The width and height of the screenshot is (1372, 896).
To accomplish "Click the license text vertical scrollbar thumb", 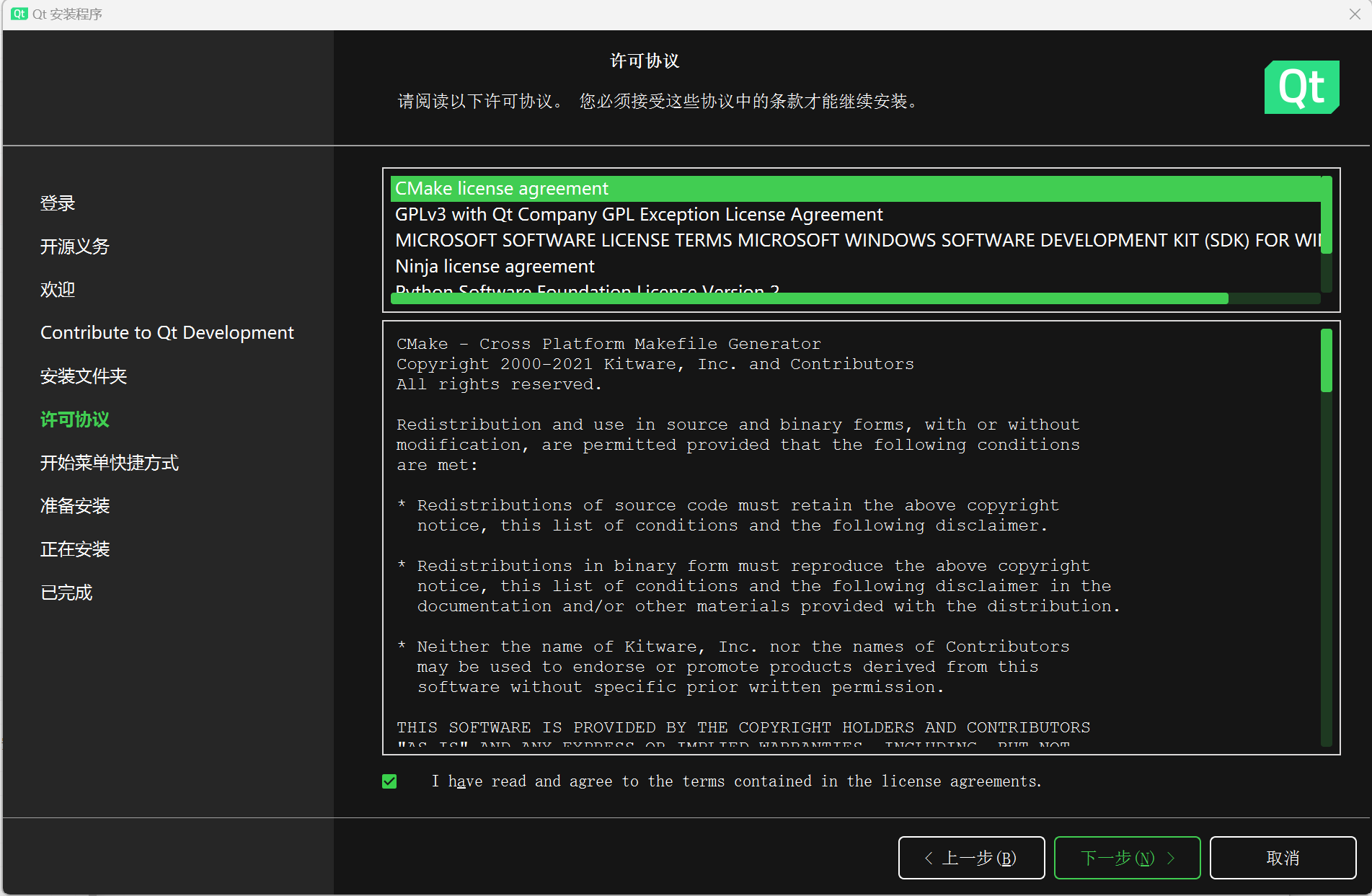I will [x=1326, y=360].
